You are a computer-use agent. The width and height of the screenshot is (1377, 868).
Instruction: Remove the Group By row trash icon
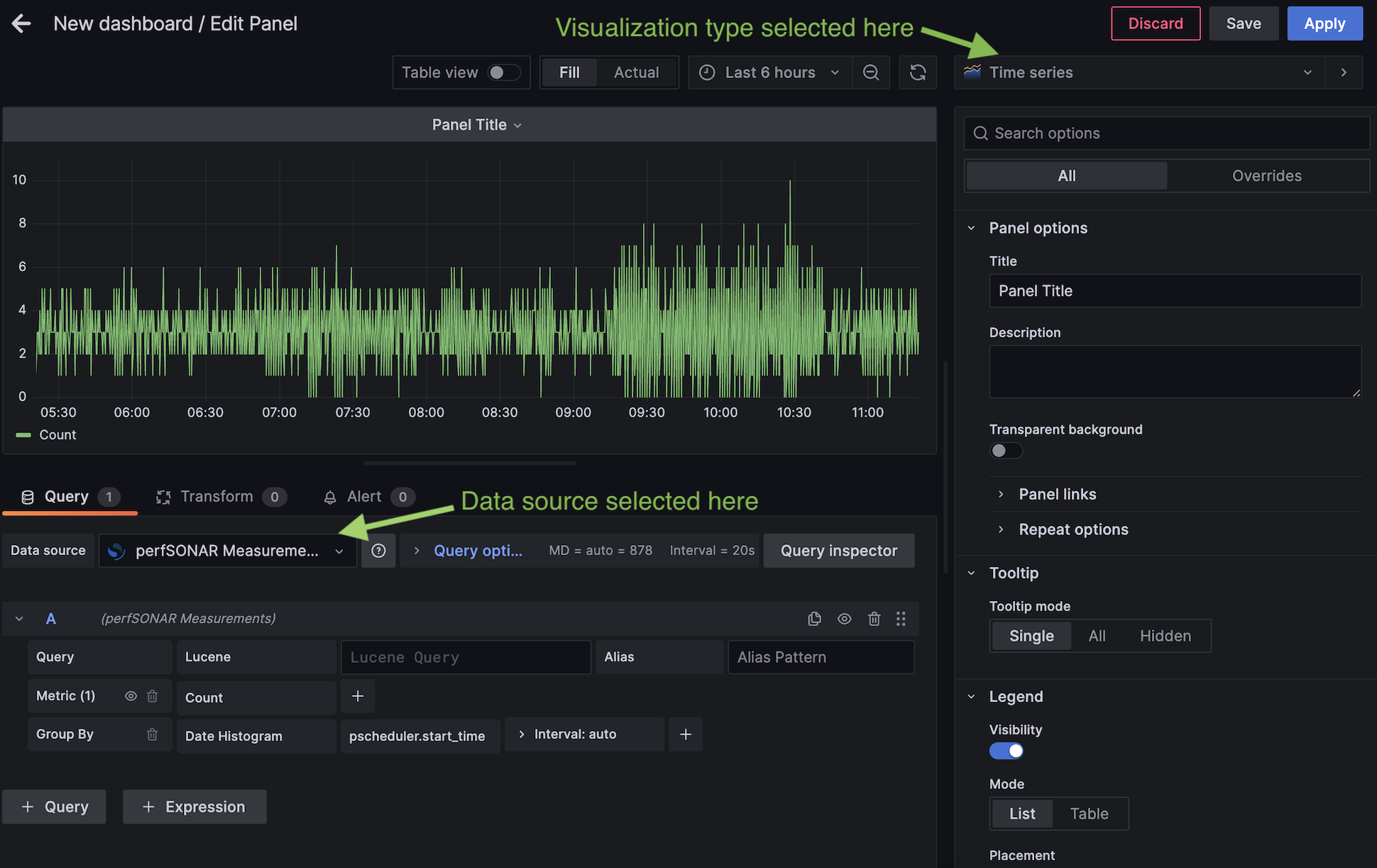(x=152, y=735)
